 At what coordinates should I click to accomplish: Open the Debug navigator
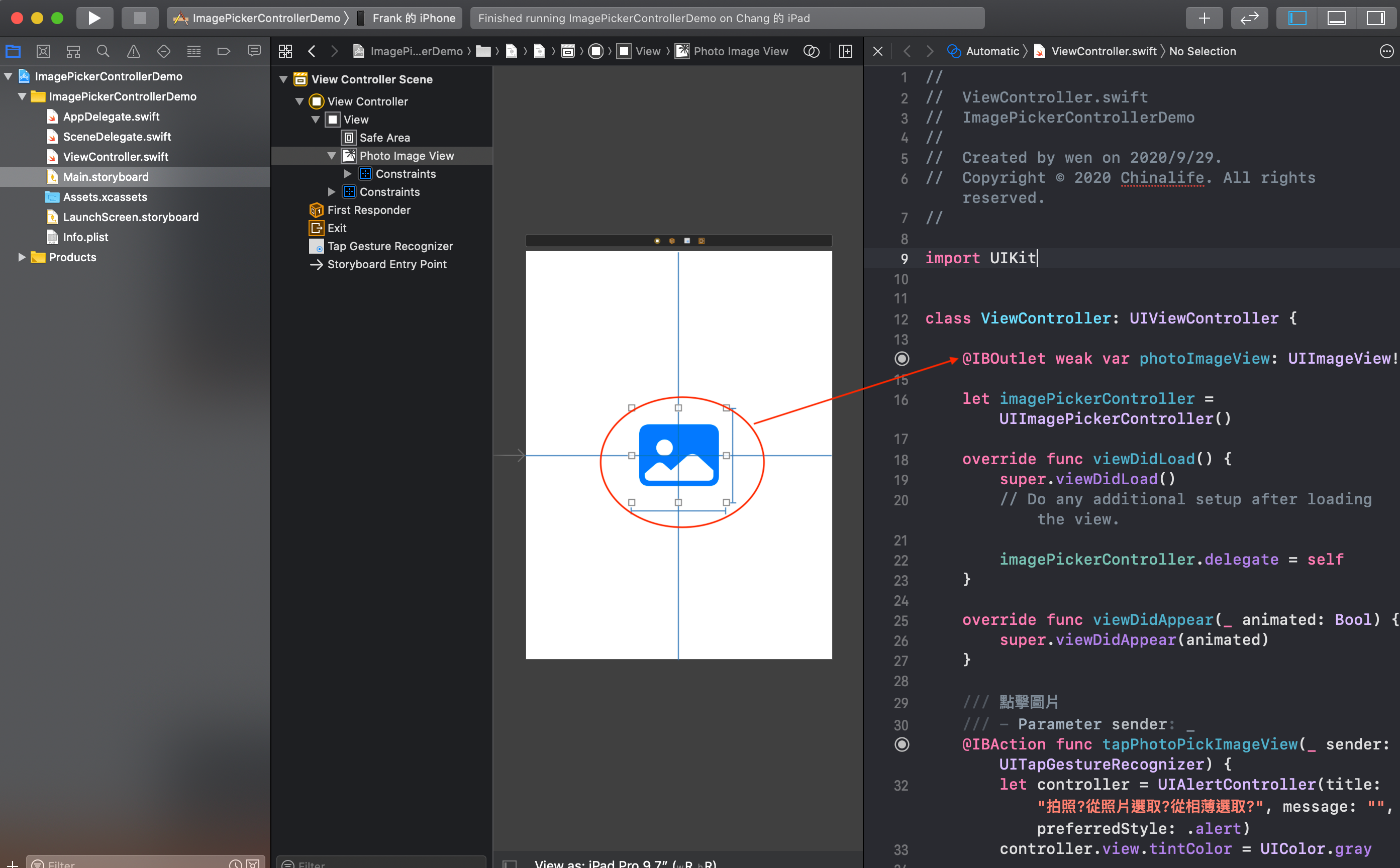pyautogui.click(x=194, y=51)
